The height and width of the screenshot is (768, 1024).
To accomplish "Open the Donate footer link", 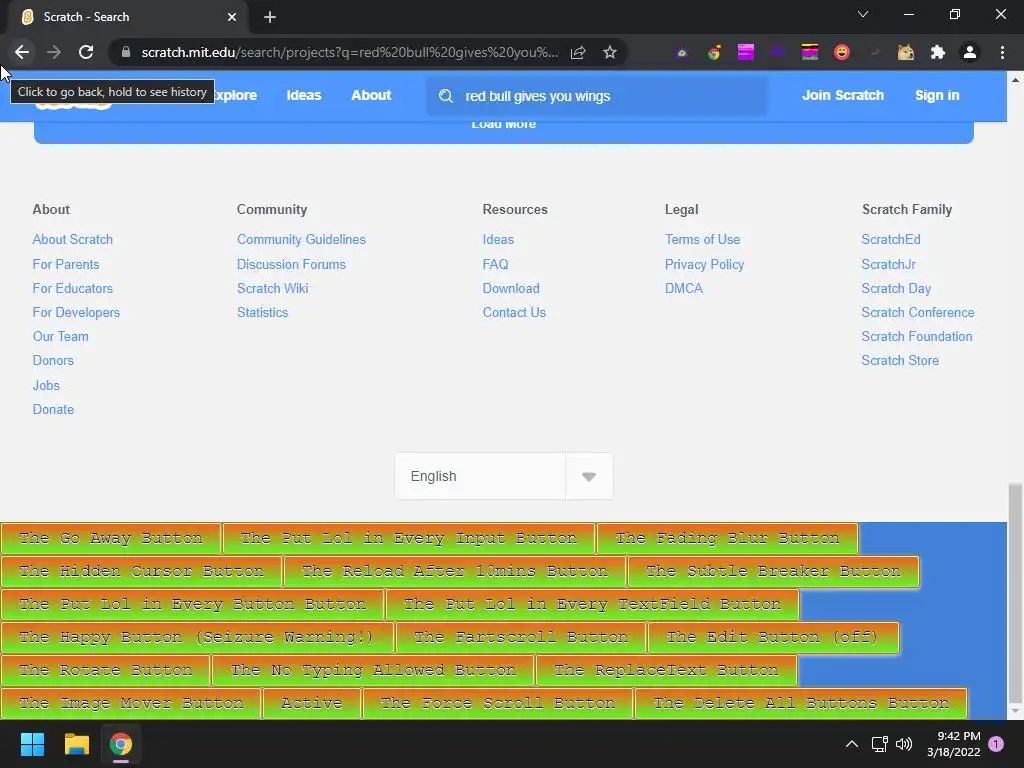I will coord(53,409).
